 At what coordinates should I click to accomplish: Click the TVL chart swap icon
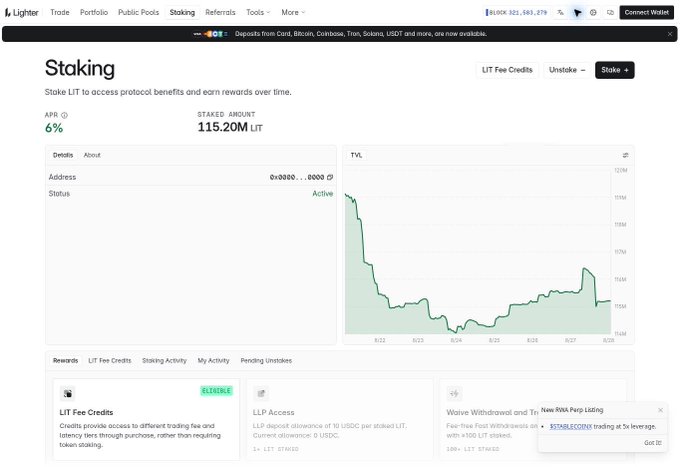625,155
